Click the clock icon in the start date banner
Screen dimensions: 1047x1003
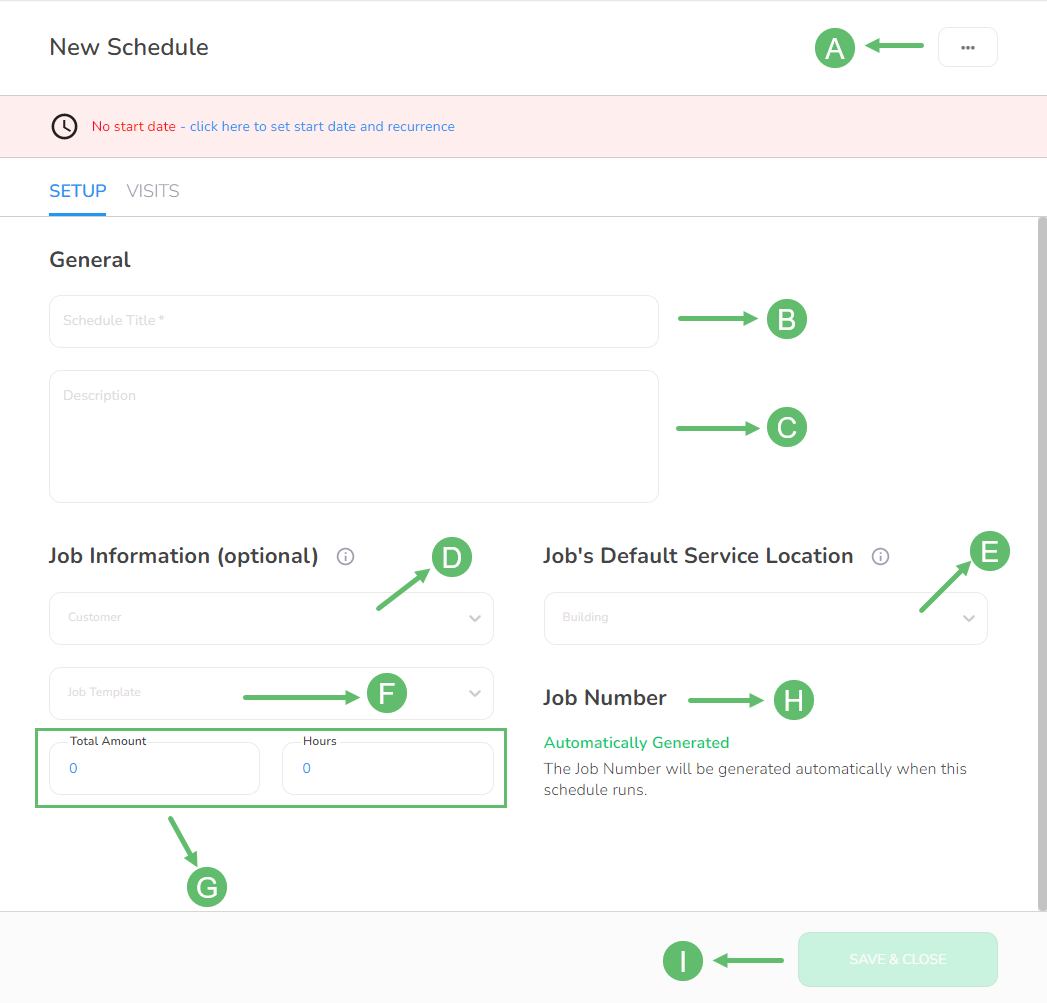pyautogui.click(x=65, y=126)
